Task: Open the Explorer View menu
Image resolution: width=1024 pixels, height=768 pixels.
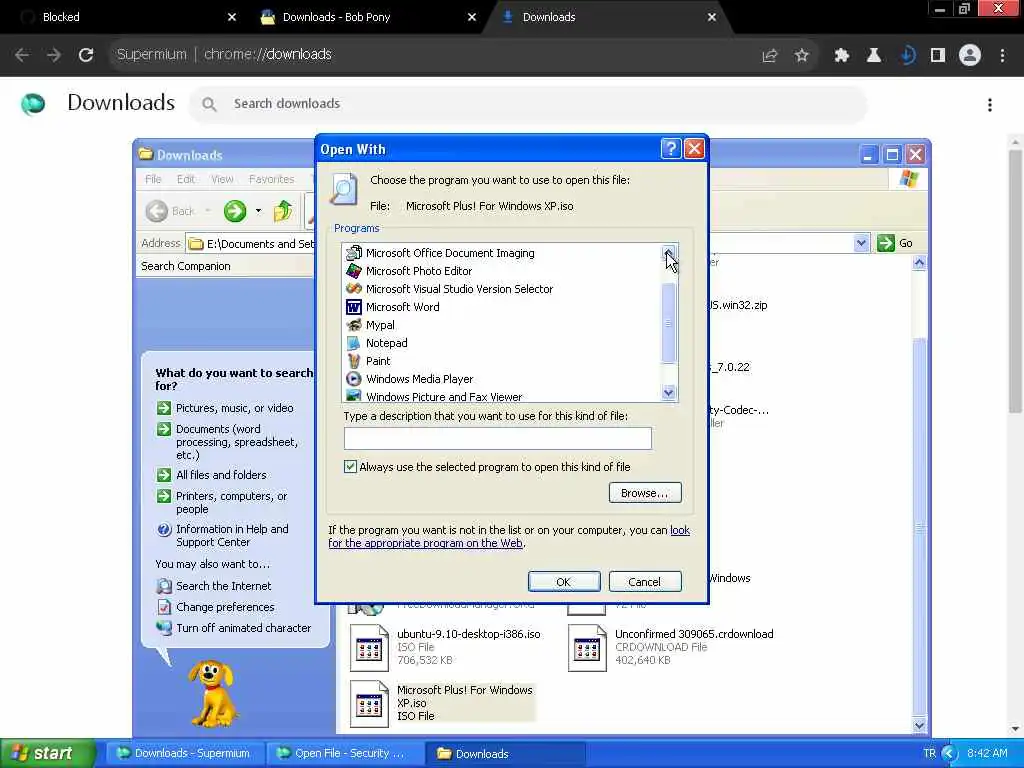Action: tap(222, 179)
